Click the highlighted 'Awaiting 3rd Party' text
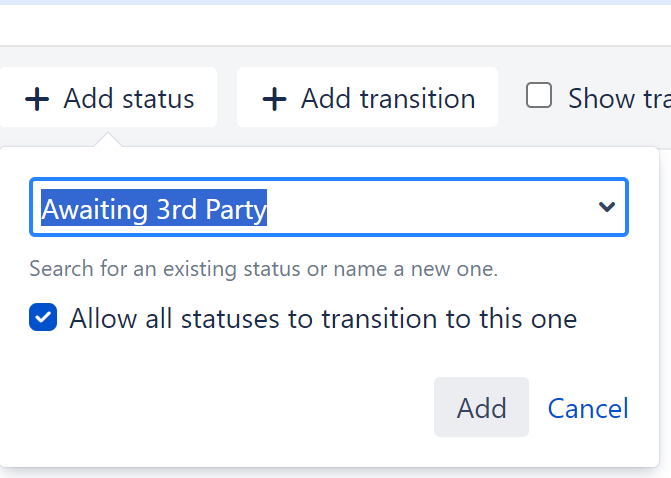Image resolution: width=671 pixels, height=478 pixels. [154, 209]
